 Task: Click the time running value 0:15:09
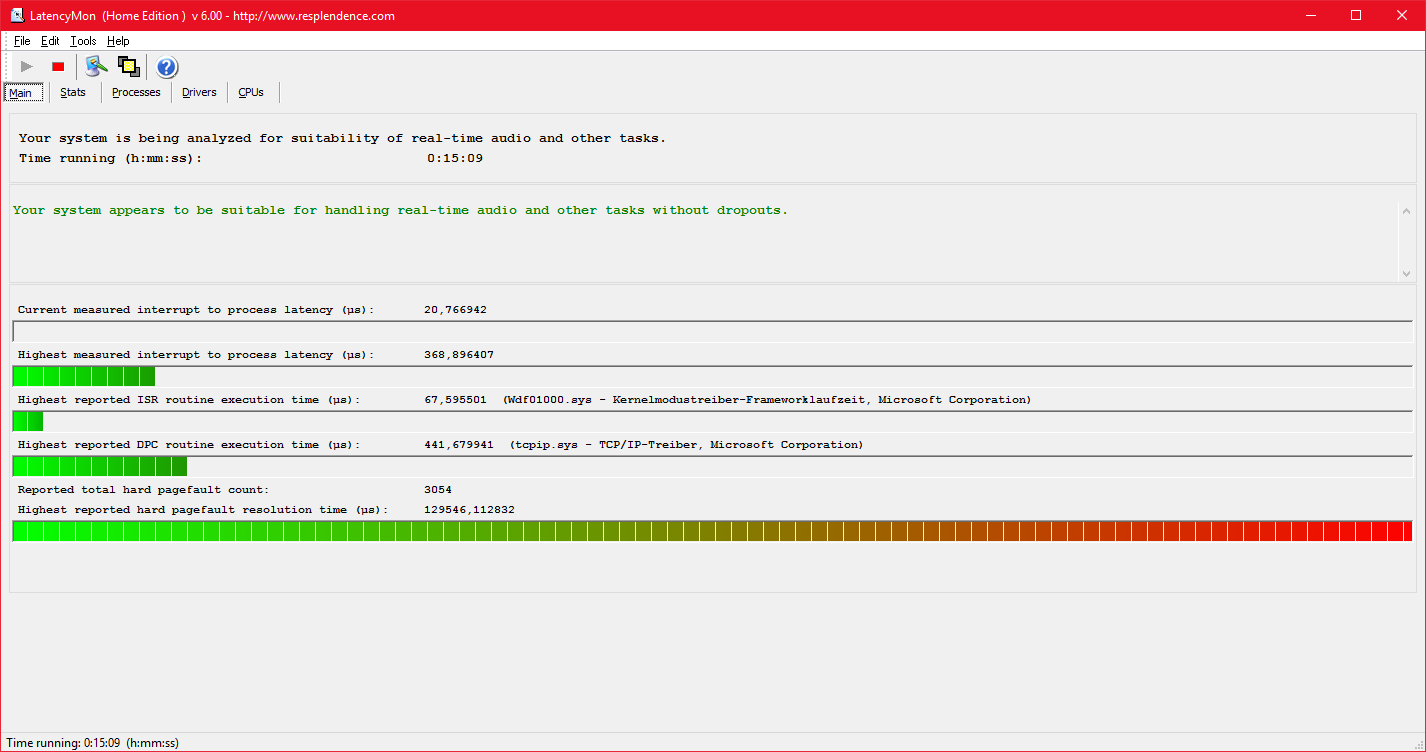coord(455,158)
